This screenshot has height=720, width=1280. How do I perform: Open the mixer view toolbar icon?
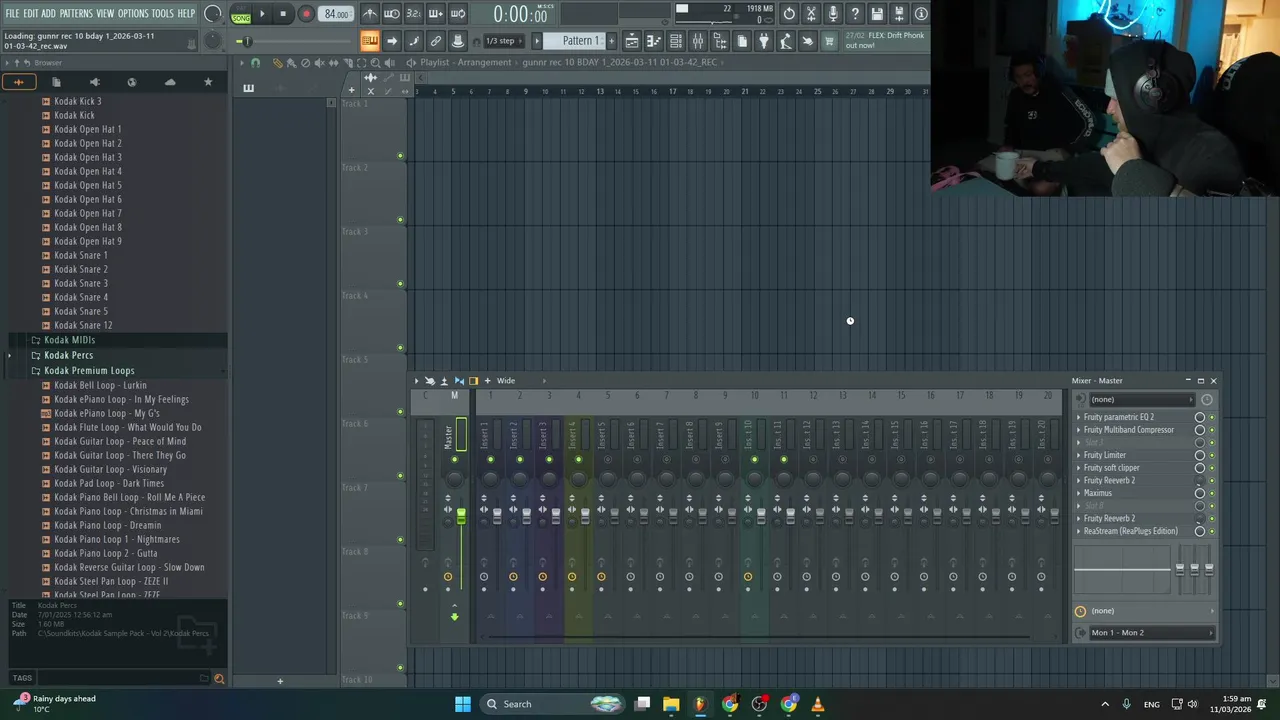(698, 41)
